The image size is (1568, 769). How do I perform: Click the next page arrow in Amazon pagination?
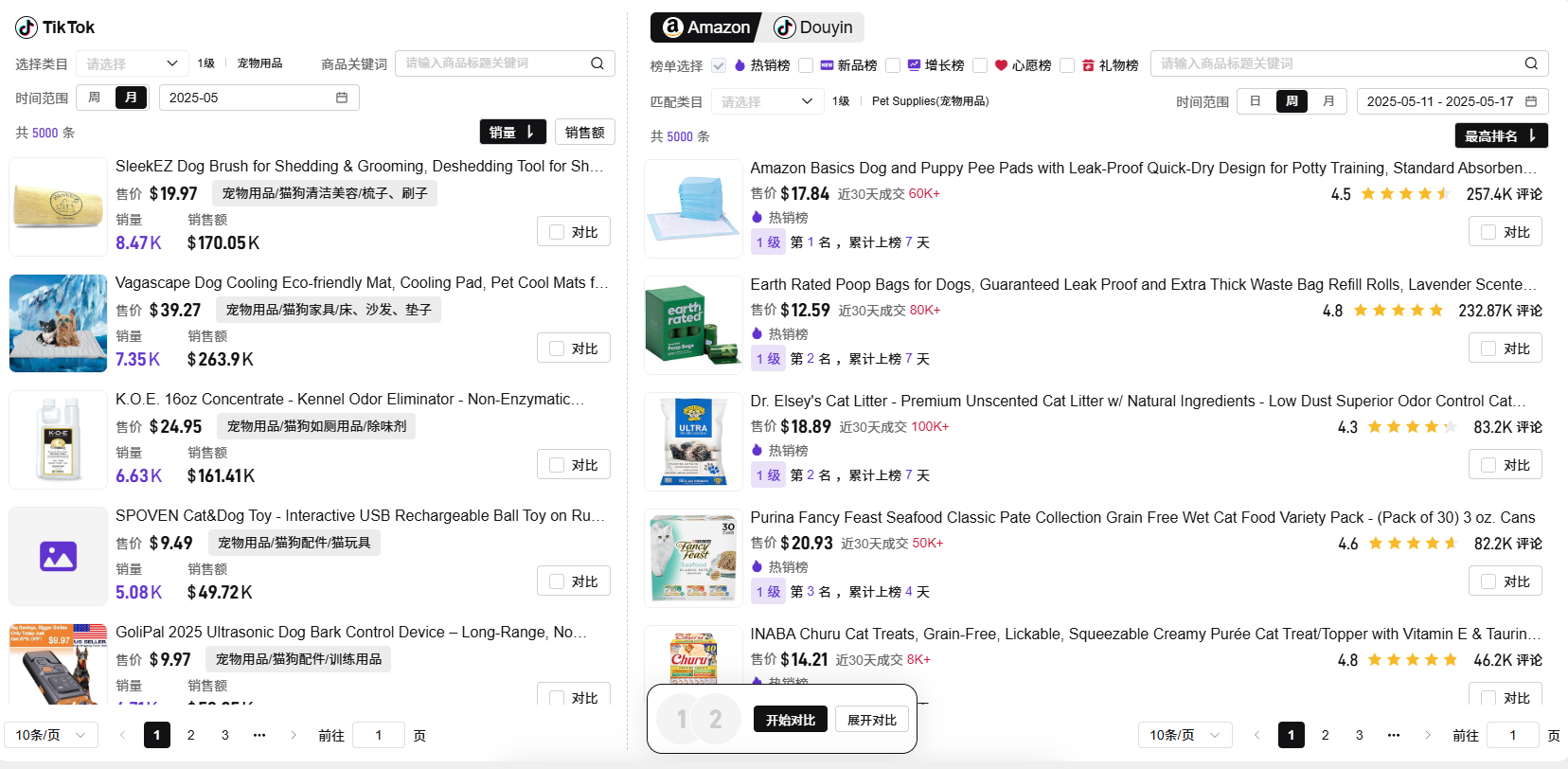(1428, 735)
